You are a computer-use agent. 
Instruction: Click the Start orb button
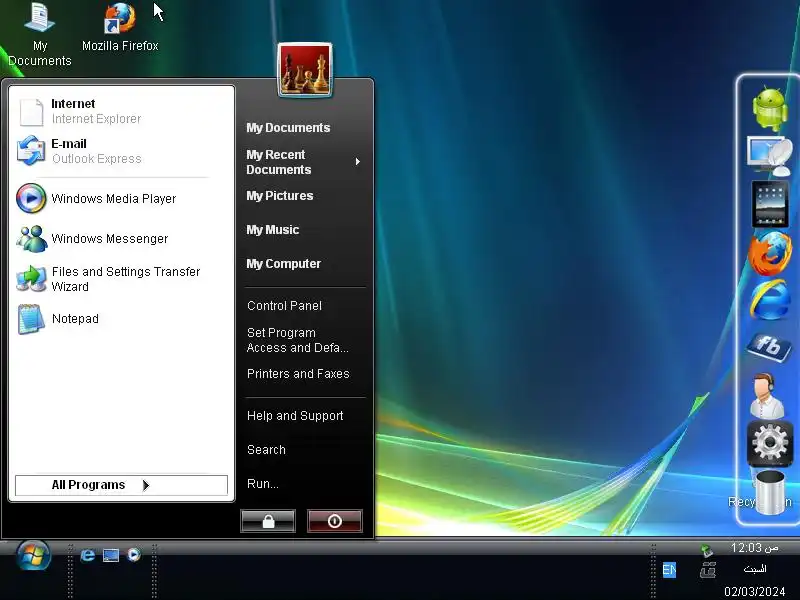tap(33, 555)
